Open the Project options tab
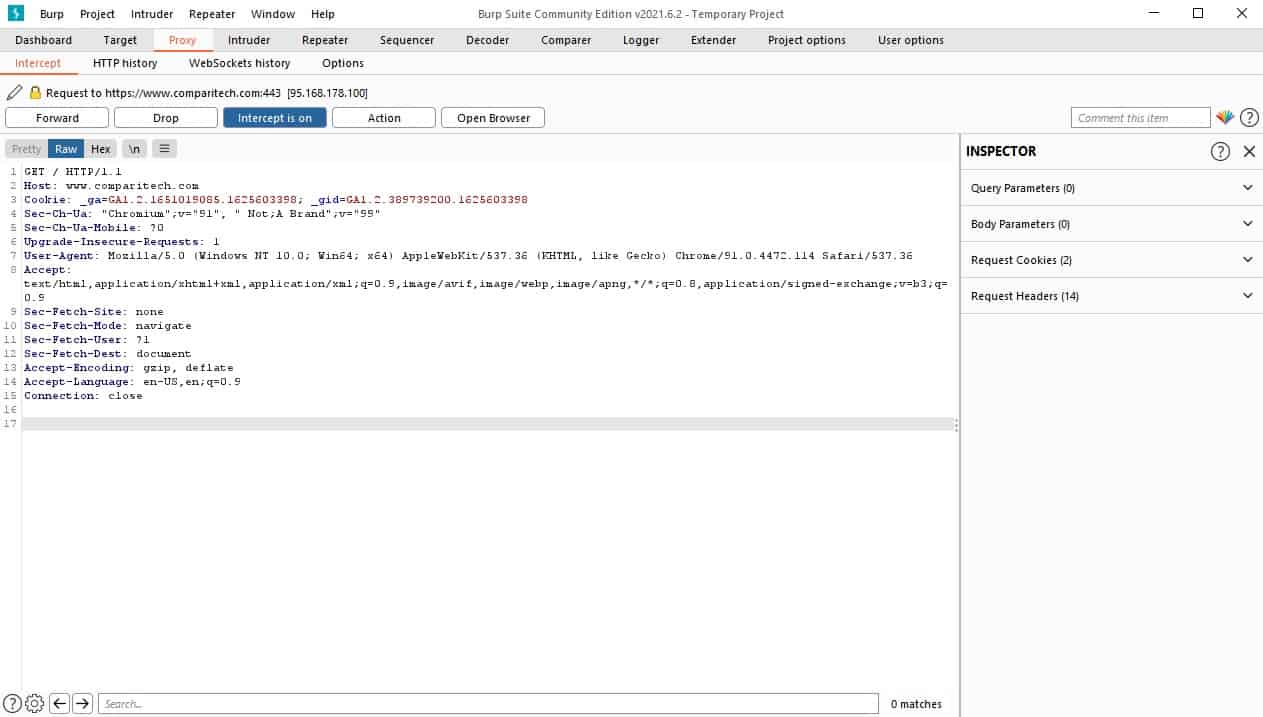The image size is (1263, 717). click(807, 40)
